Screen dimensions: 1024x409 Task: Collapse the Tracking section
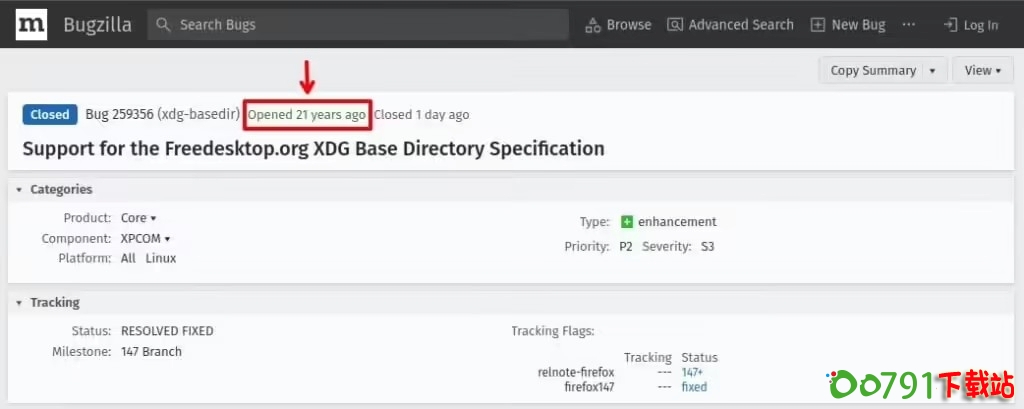(x=19, y=302)
